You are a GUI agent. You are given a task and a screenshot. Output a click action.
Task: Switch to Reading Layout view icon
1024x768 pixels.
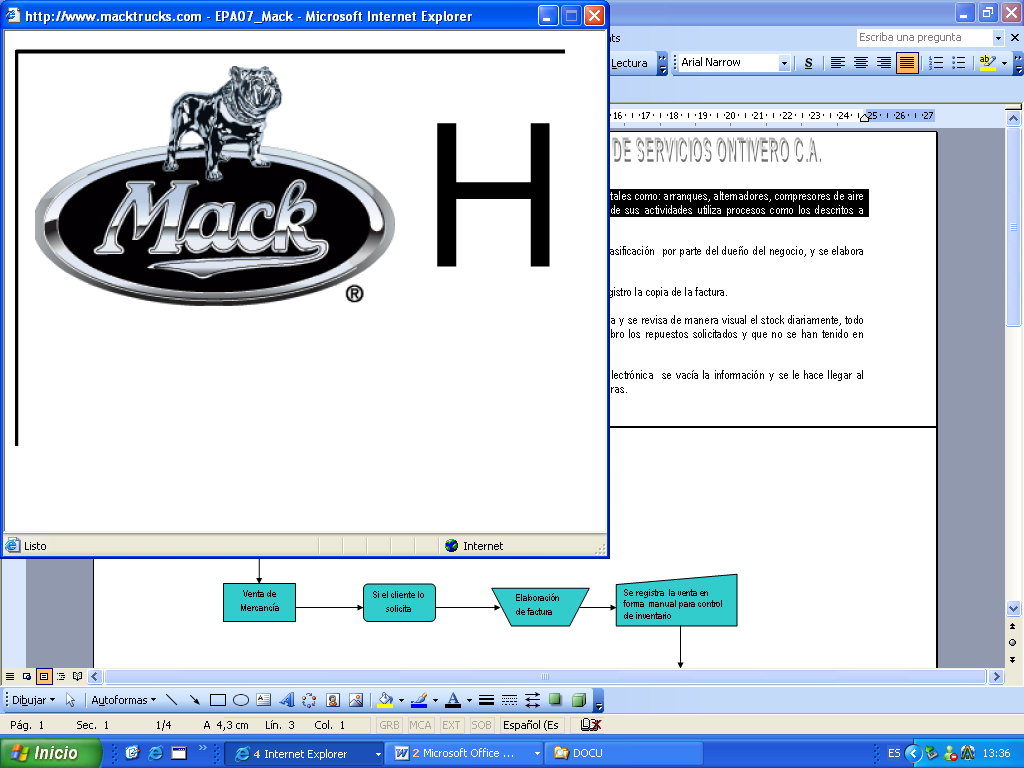[x=78, y=677]
